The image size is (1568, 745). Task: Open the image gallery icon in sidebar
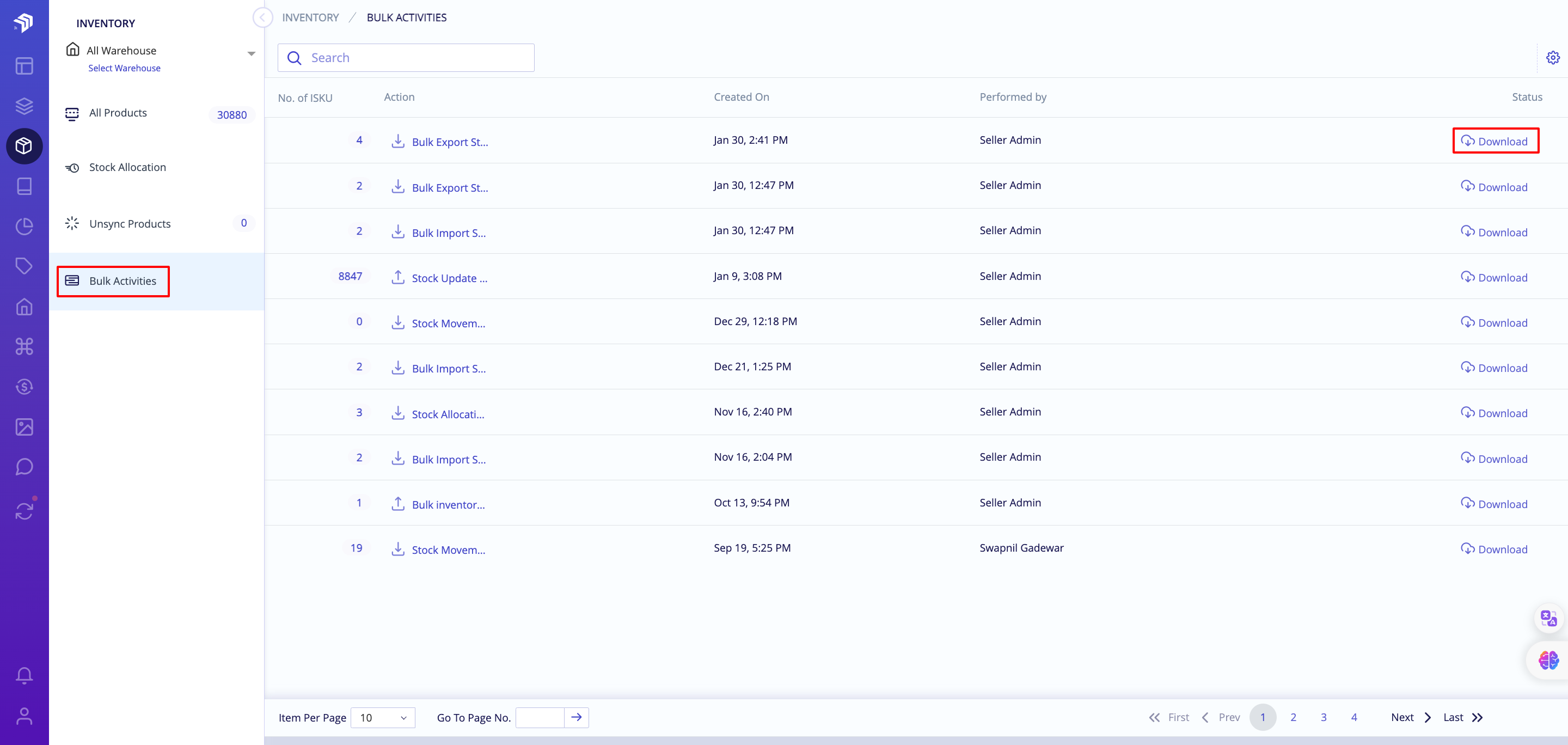[x=24, y=426]
